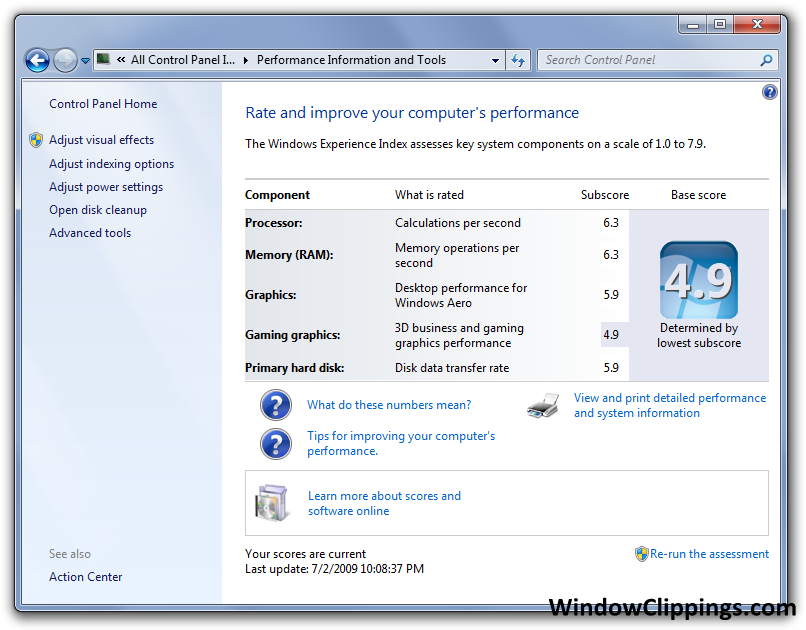This screenshot has height=630, width=806.
Task: Click the printer icon
Action: (x=543, y=405)
